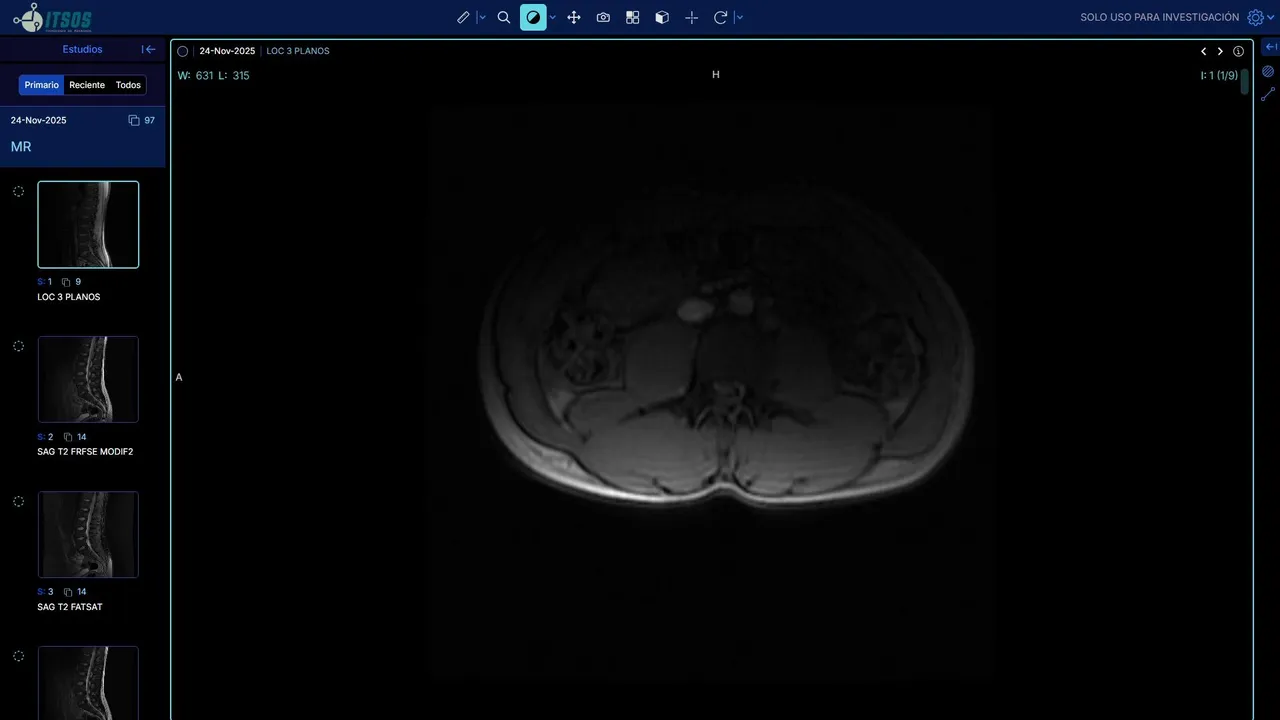The width and height of the screenshot is (1280, 720).
Task: Collapse the Estudios side panel
Action: click(x=149, y=49)
